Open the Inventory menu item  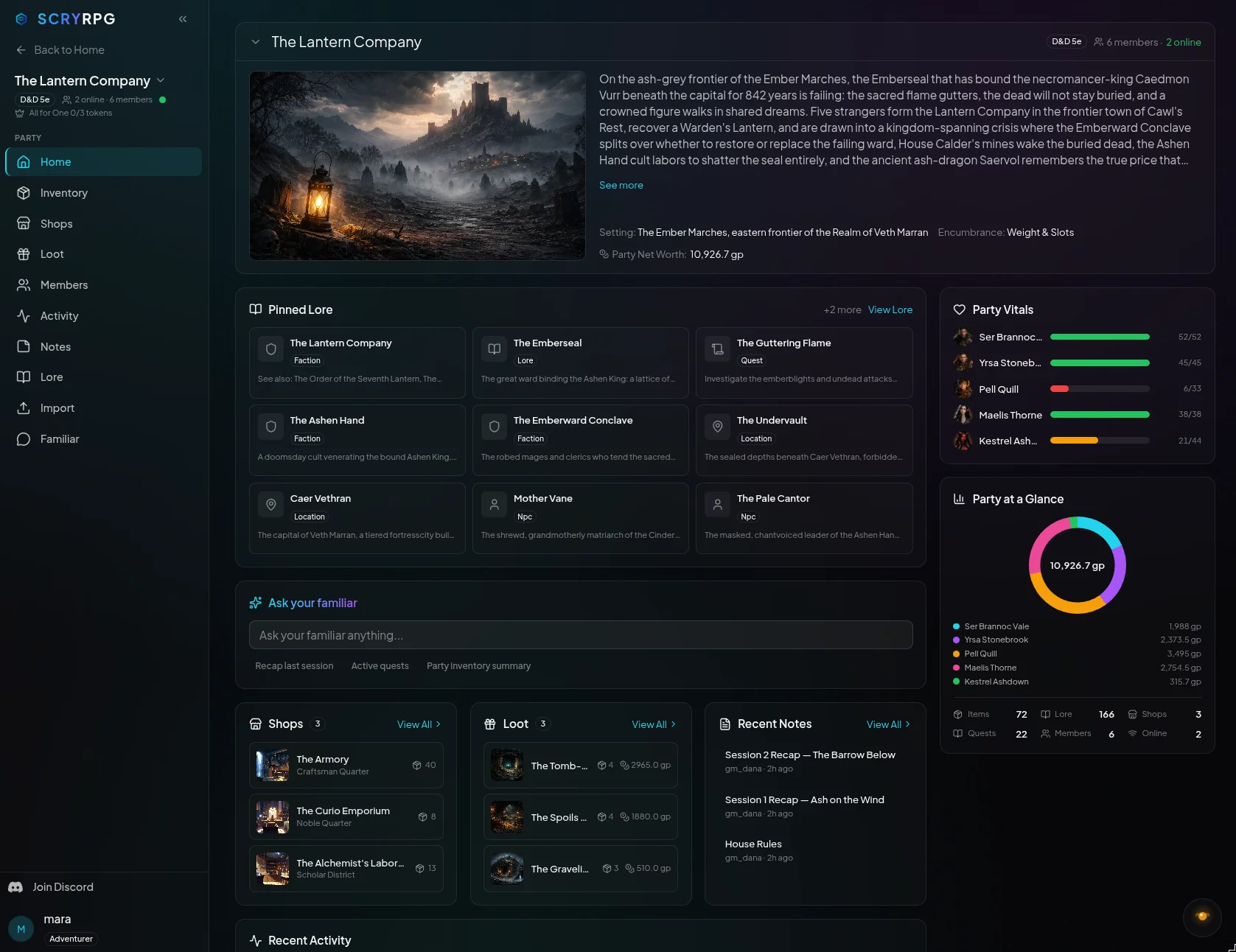click(x=104, y=193)
